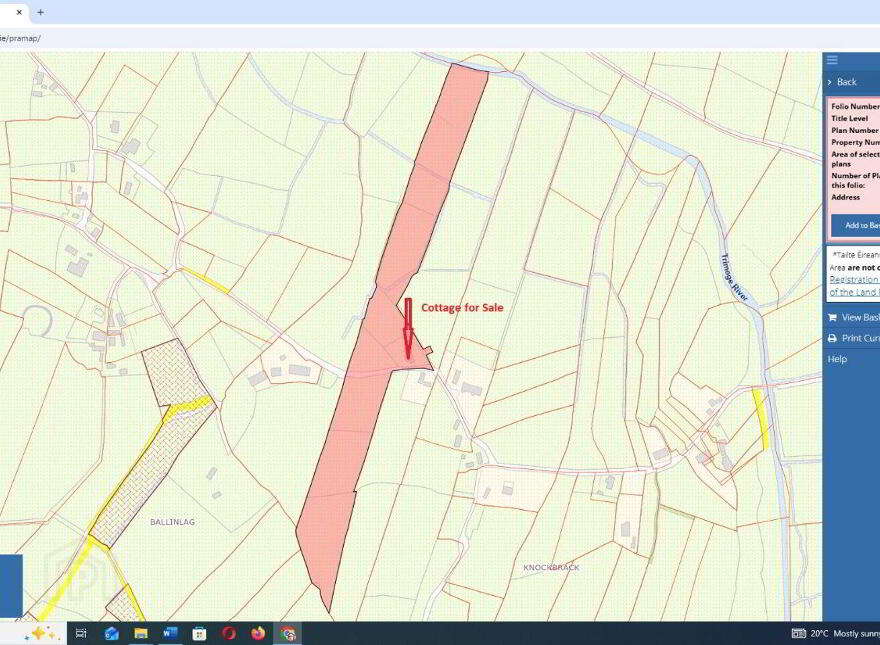The height and width of the screenshot is (645, 880).
Task: Select the Print Current printer icon
Action: (x=832, y=338)
